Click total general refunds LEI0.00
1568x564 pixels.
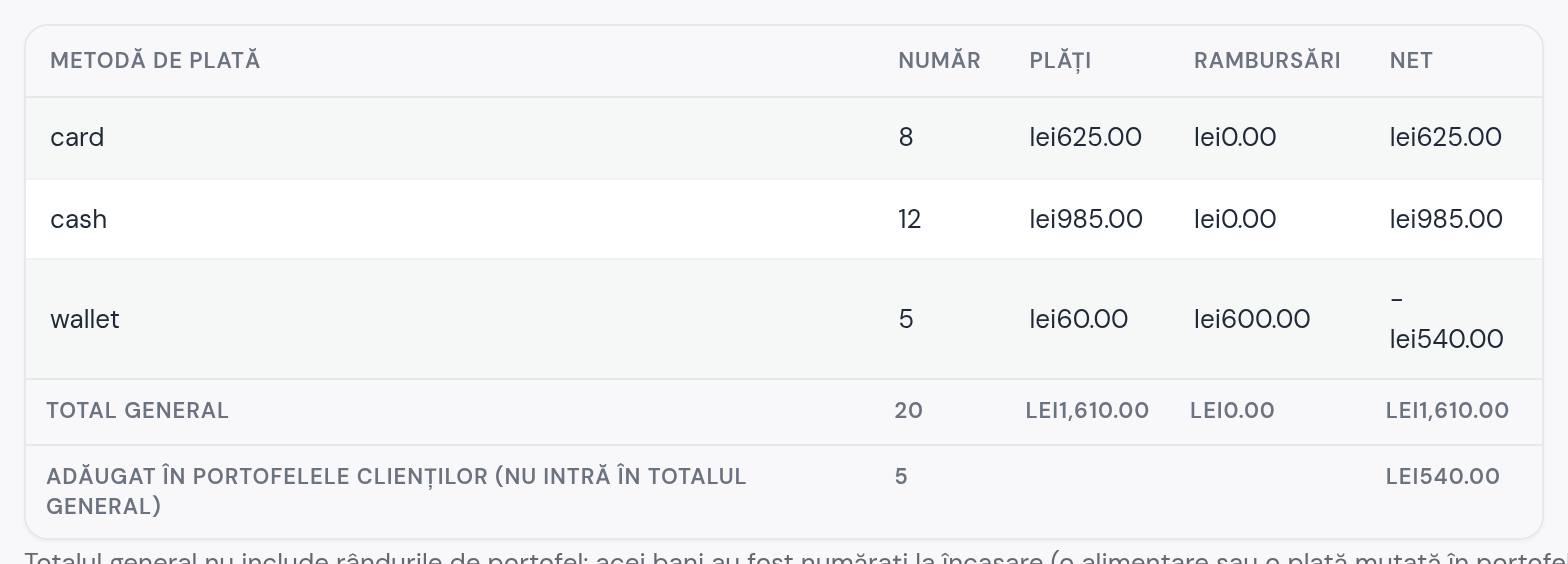[1232, 411]
